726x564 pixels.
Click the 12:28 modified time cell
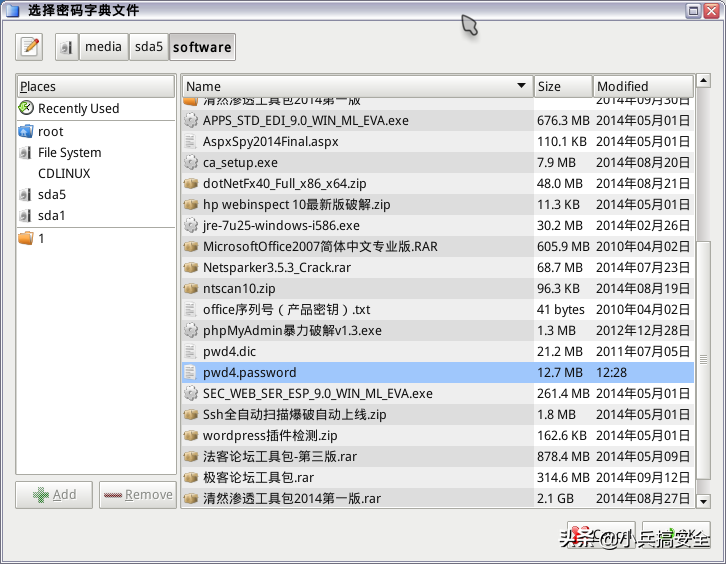coord(611,372)
